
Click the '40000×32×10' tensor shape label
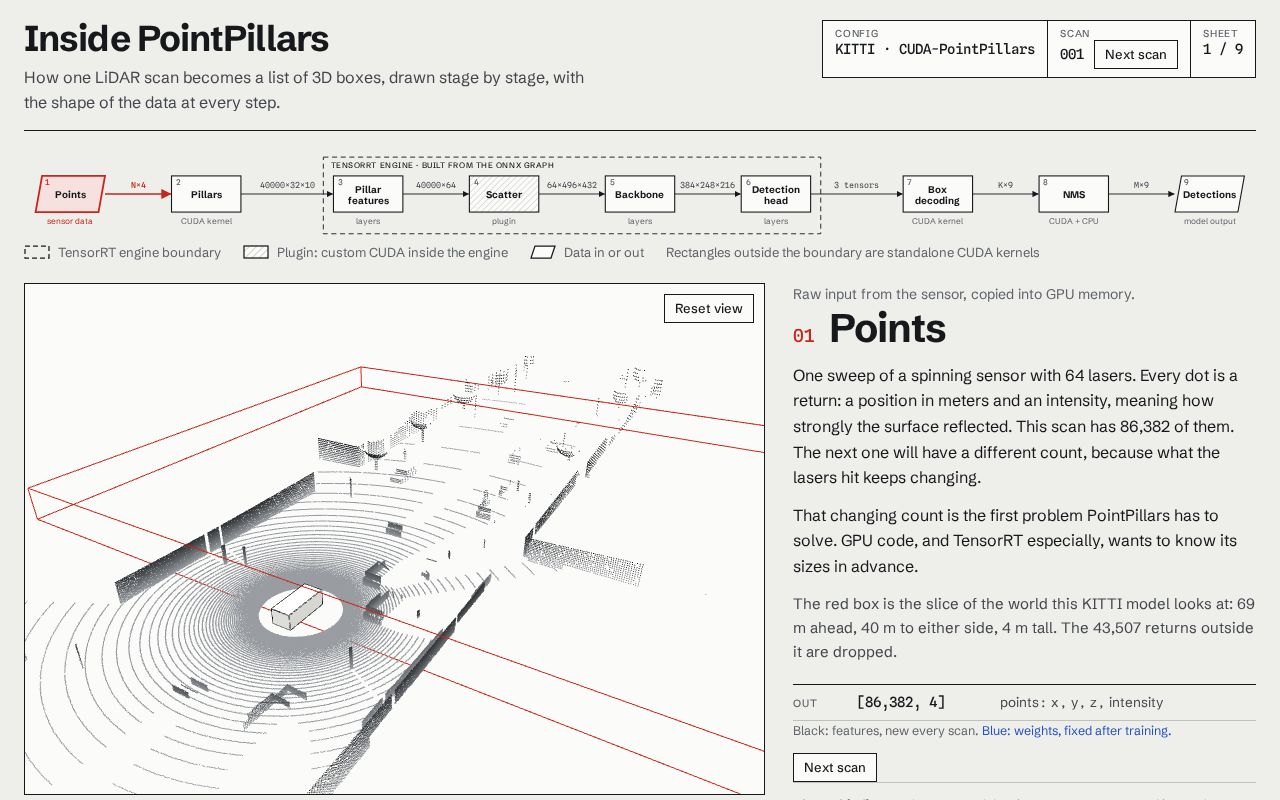pyautogui.click(x=287, y=185)
